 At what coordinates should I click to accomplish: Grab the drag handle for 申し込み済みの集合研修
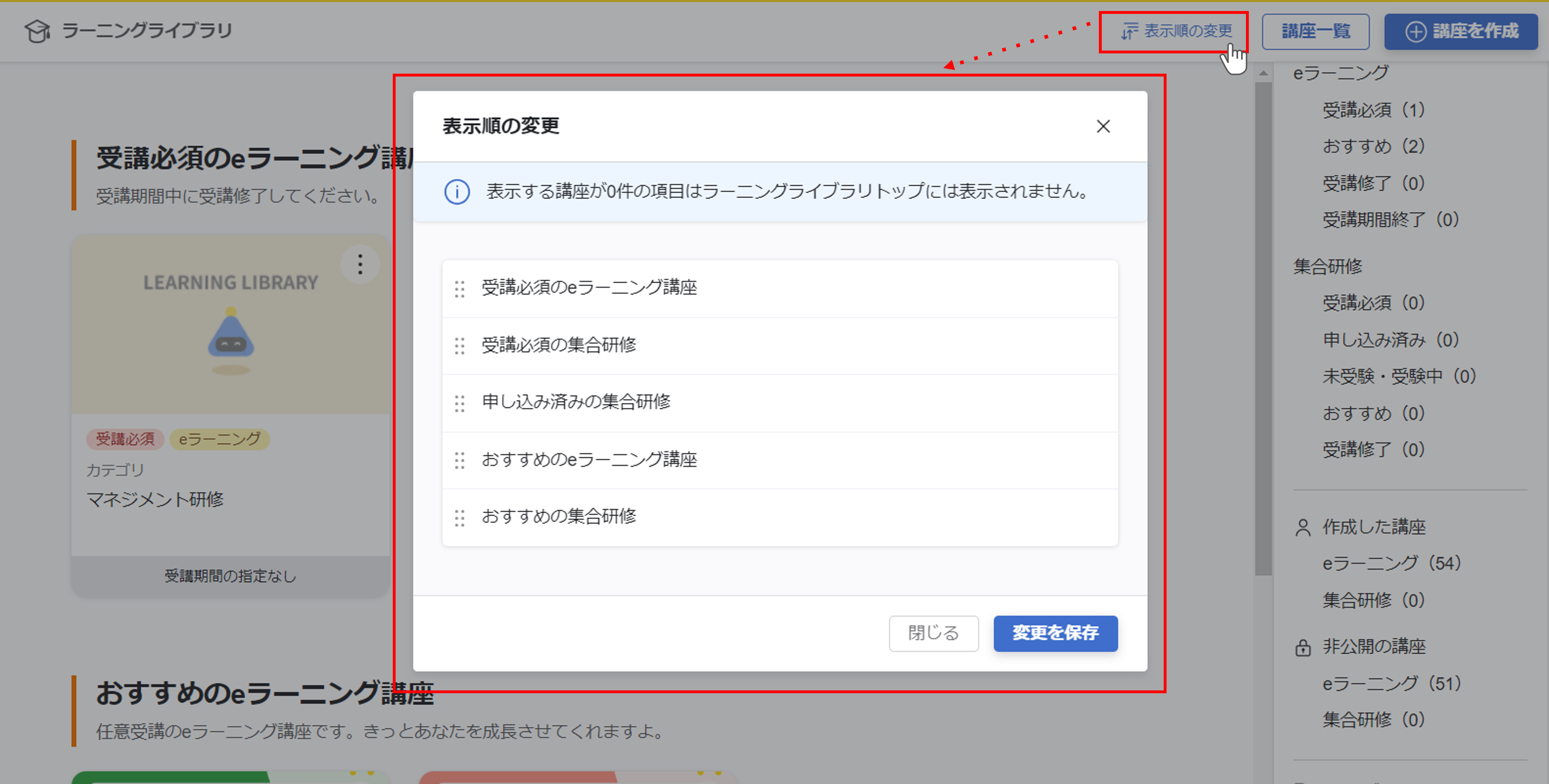coord(459,404)
